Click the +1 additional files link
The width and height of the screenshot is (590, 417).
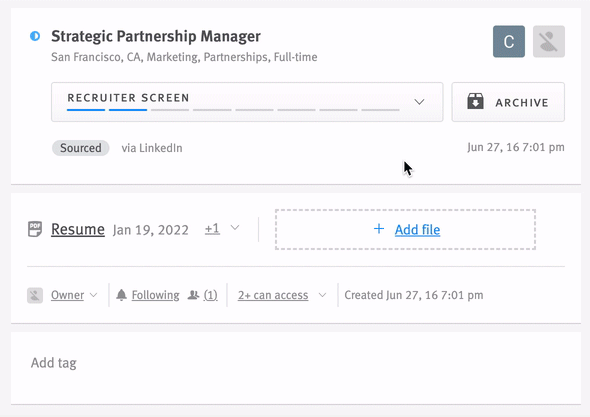212,229
